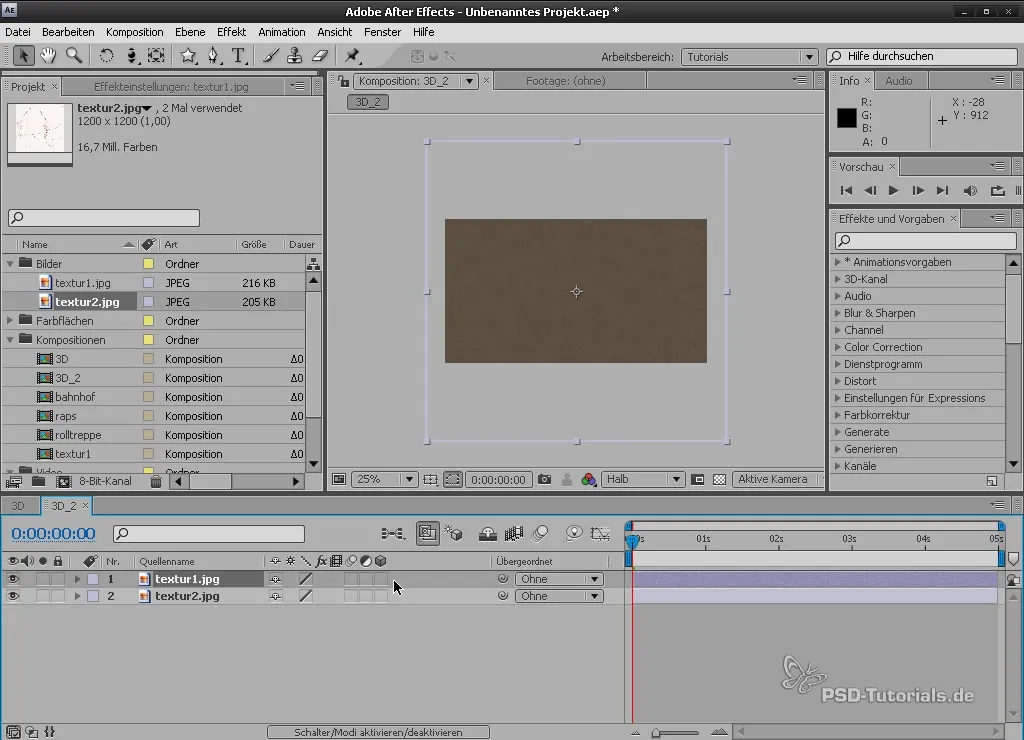Click the snapshot camera icon in viewer
The image size is (1024, 740).
545,480
